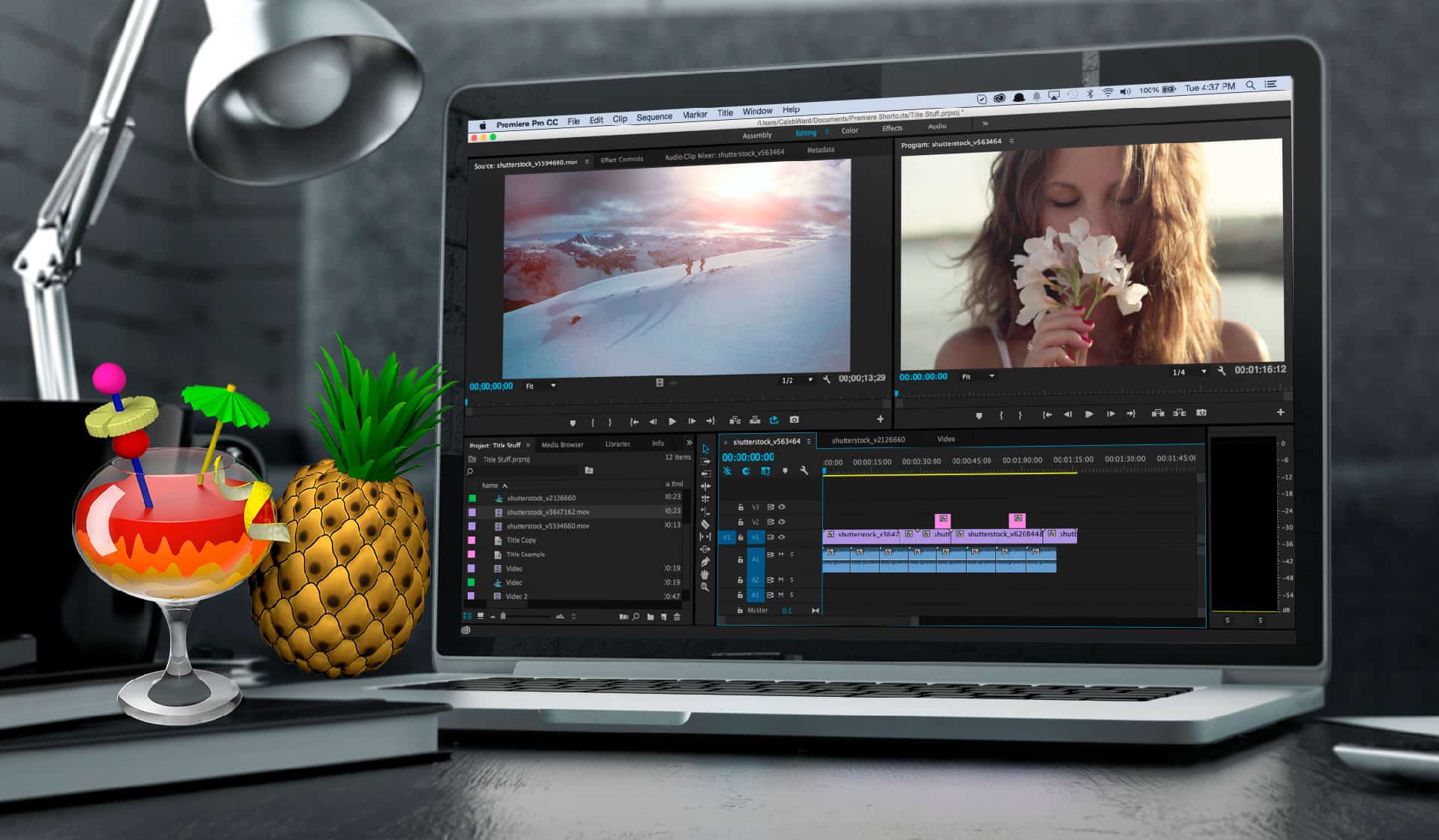Click Insert button in Source monitor

734,420
